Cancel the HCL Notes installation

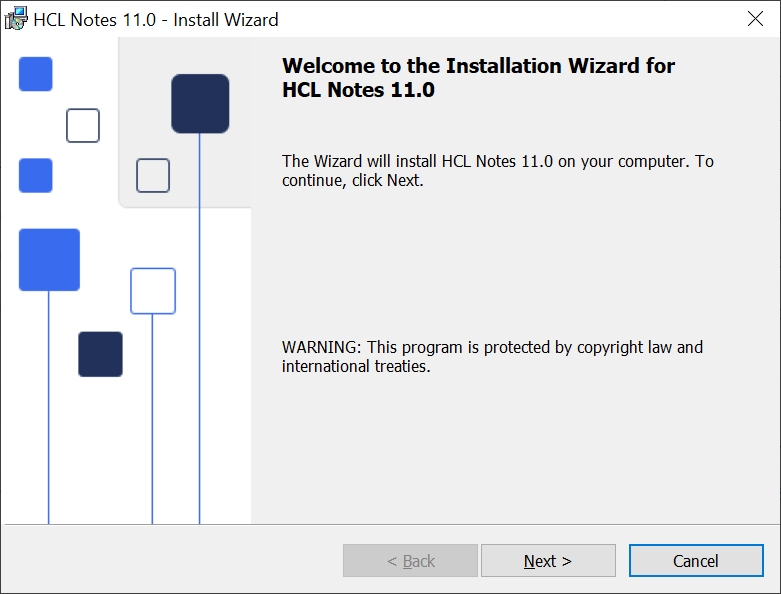coord(696,561)
